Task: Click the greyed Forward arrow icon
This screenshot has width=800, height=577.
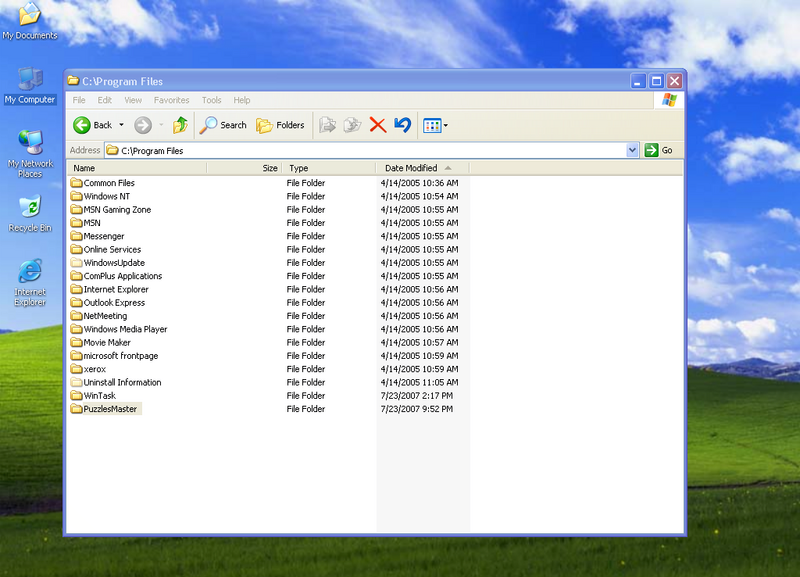Action: tap(143, 125)
